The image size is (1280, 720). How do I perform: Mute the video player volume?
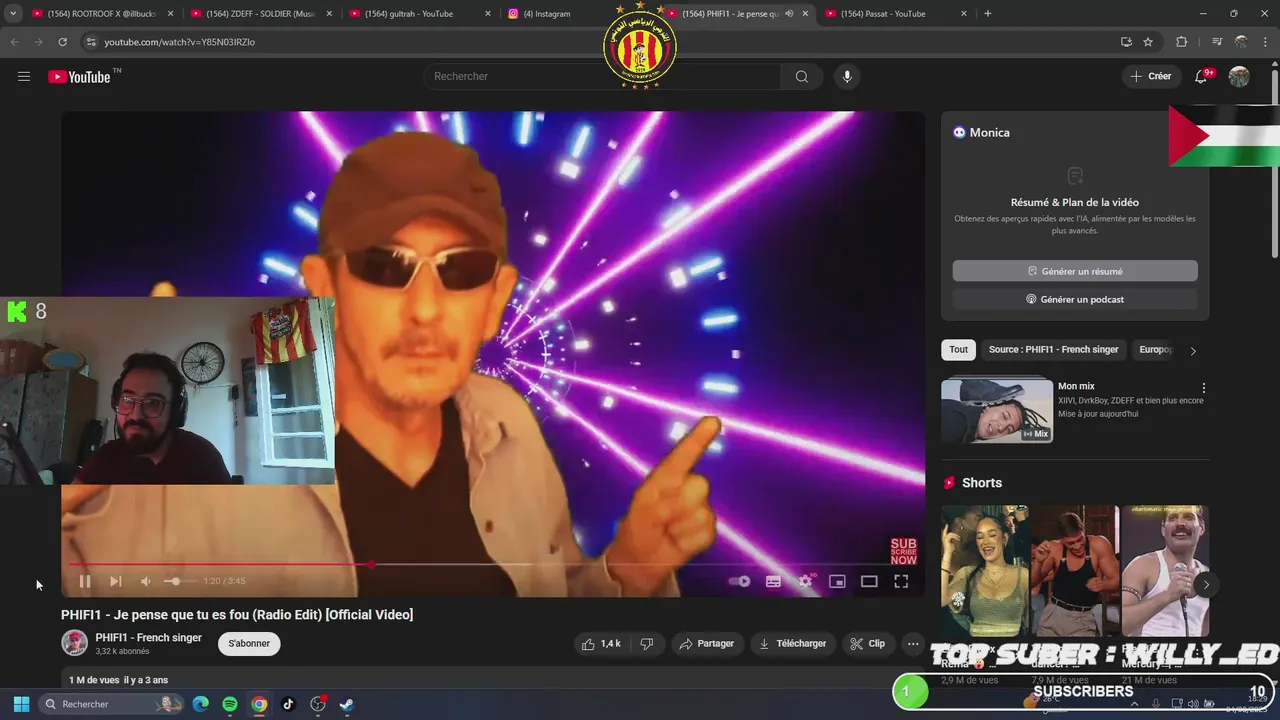pyautogui.click(x=146, y=581)
